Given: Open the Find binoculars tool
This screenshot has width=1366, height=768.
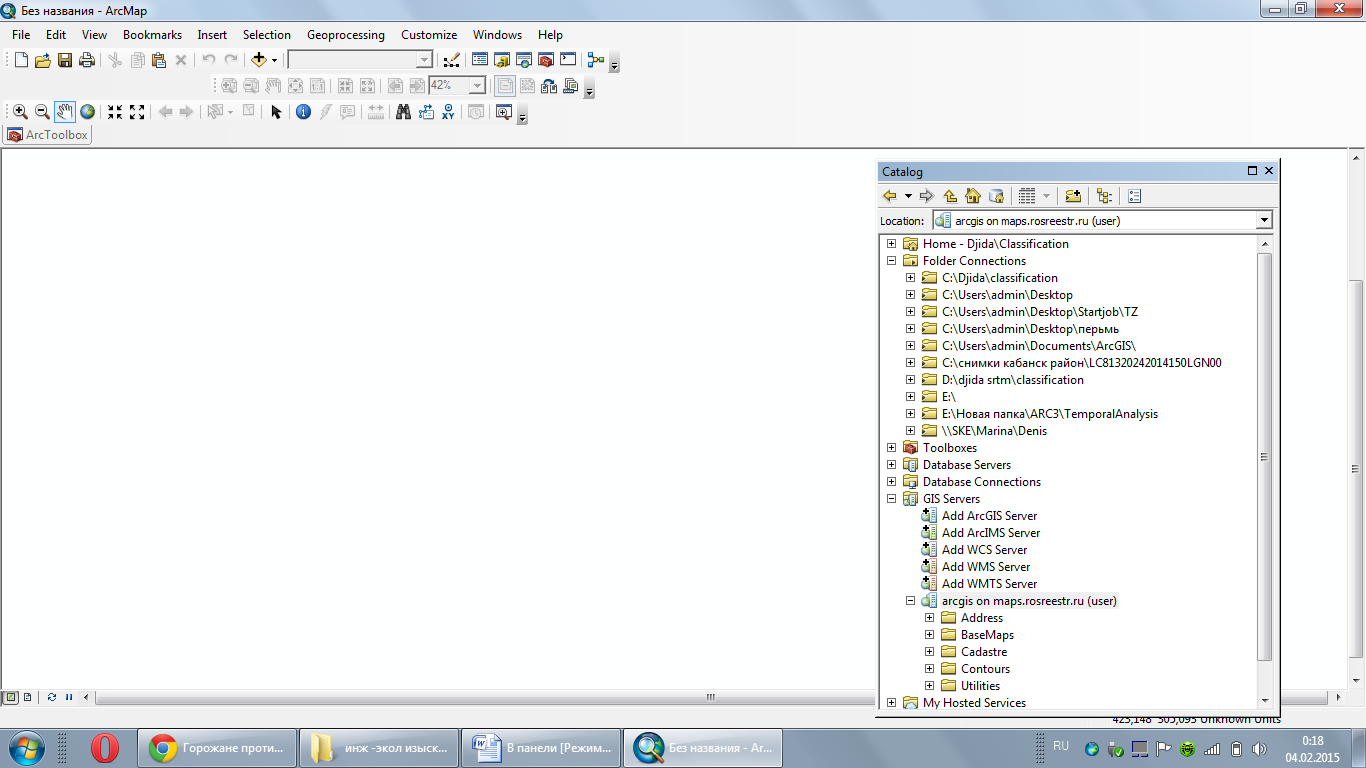Looking at the screenshot, I should 404,112.
